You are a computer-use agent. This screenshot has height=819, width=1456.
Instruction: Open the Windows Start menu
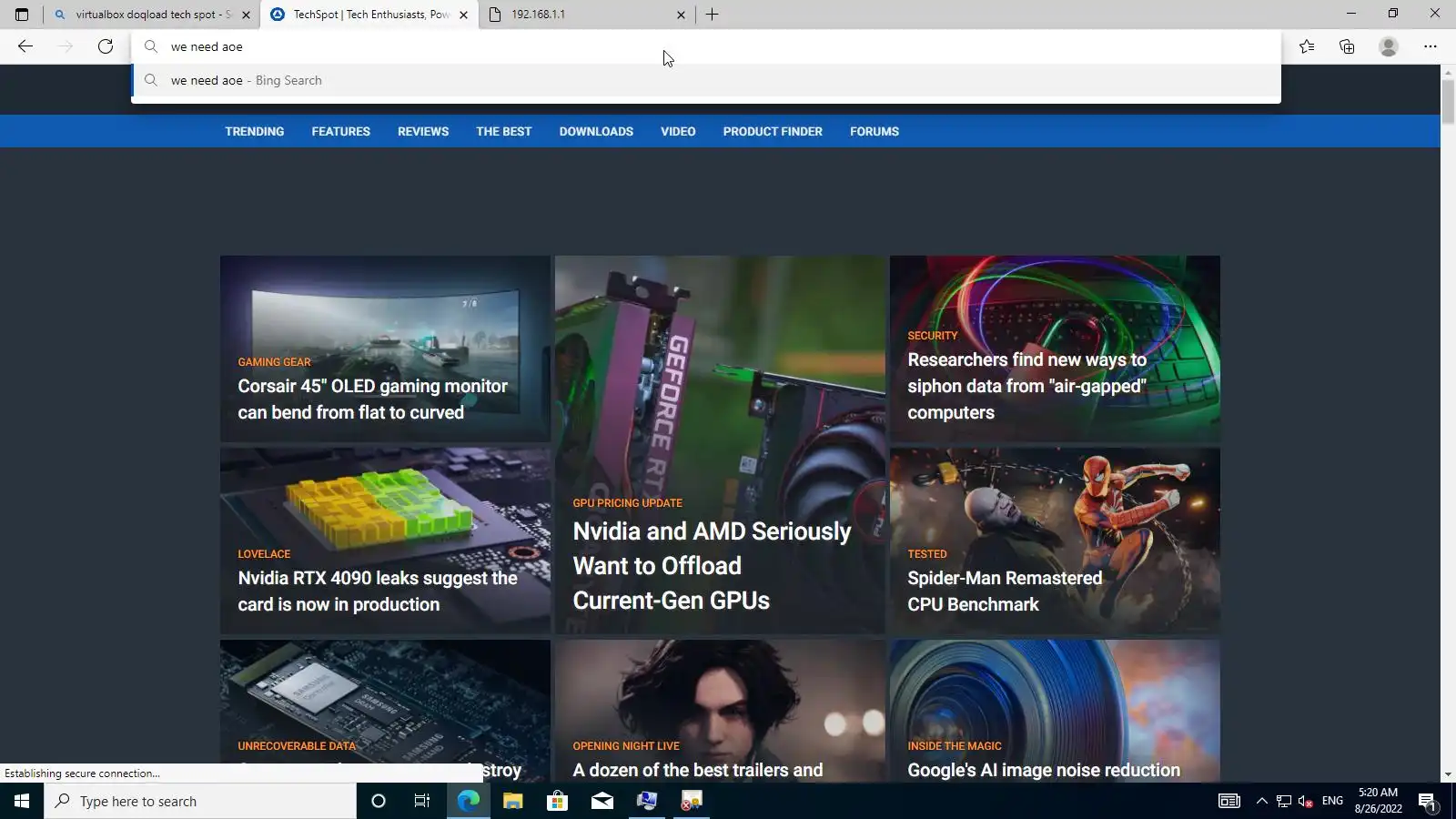point(22,801)
